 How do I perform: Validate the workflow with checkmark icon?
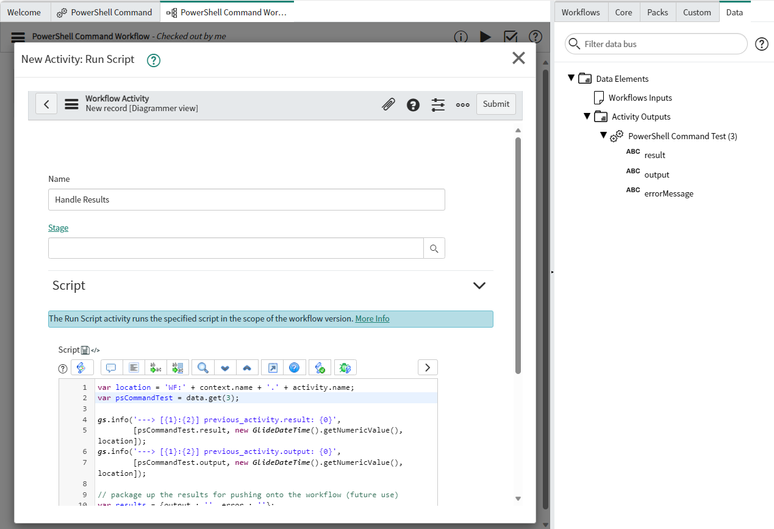tap(510, 37)
